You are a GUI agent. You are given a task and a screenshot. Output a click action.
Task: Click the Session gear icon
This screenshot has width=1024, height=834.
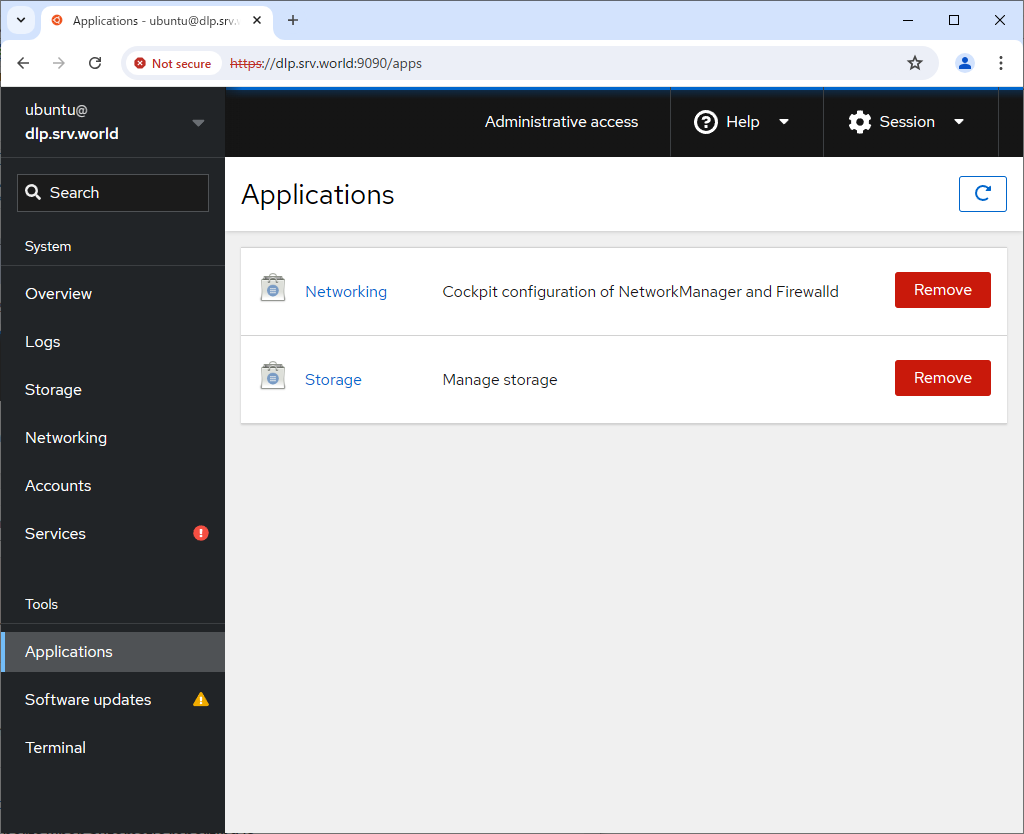point(859,122)
